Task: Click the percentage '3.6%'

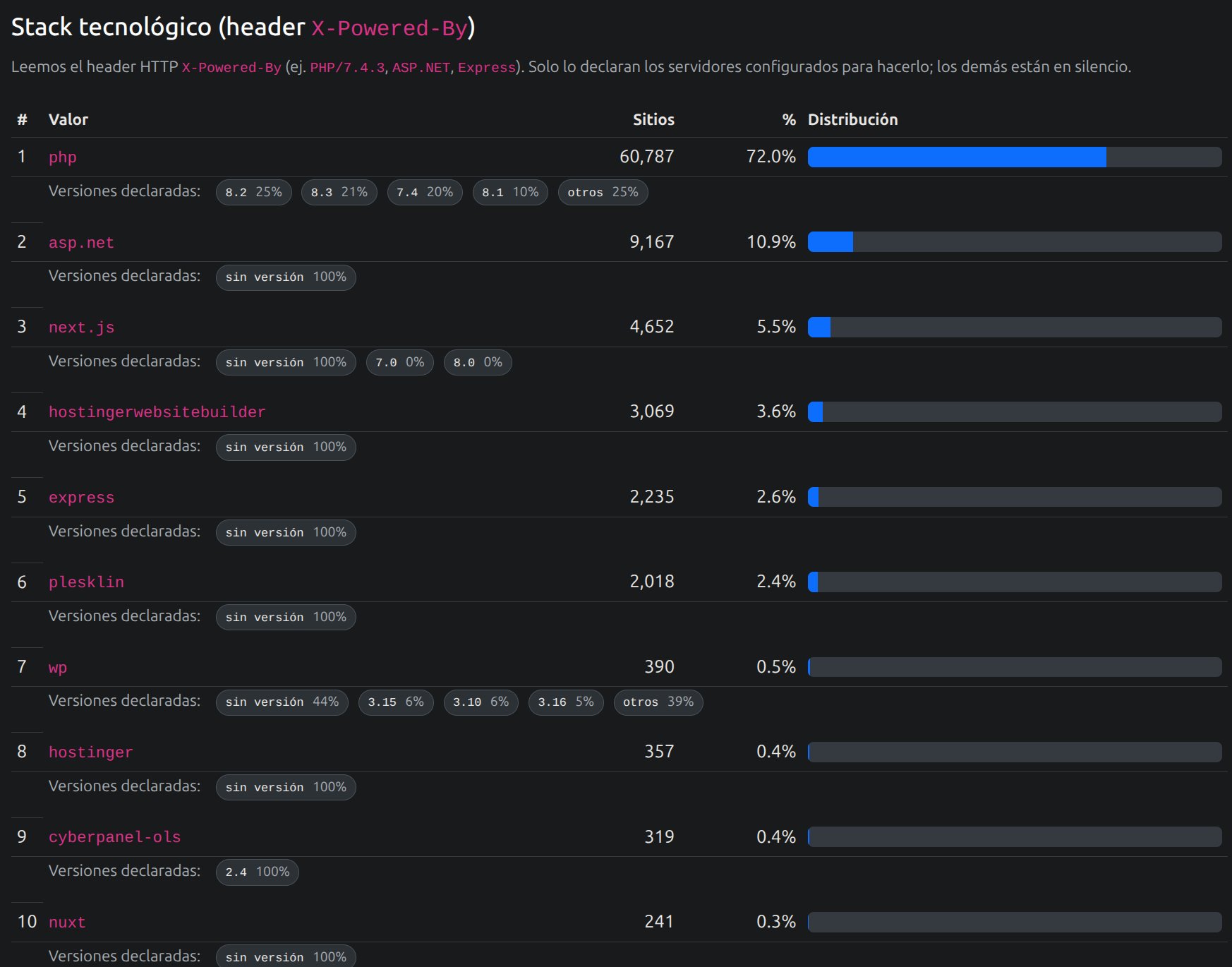Action: [x=776, y=412]
